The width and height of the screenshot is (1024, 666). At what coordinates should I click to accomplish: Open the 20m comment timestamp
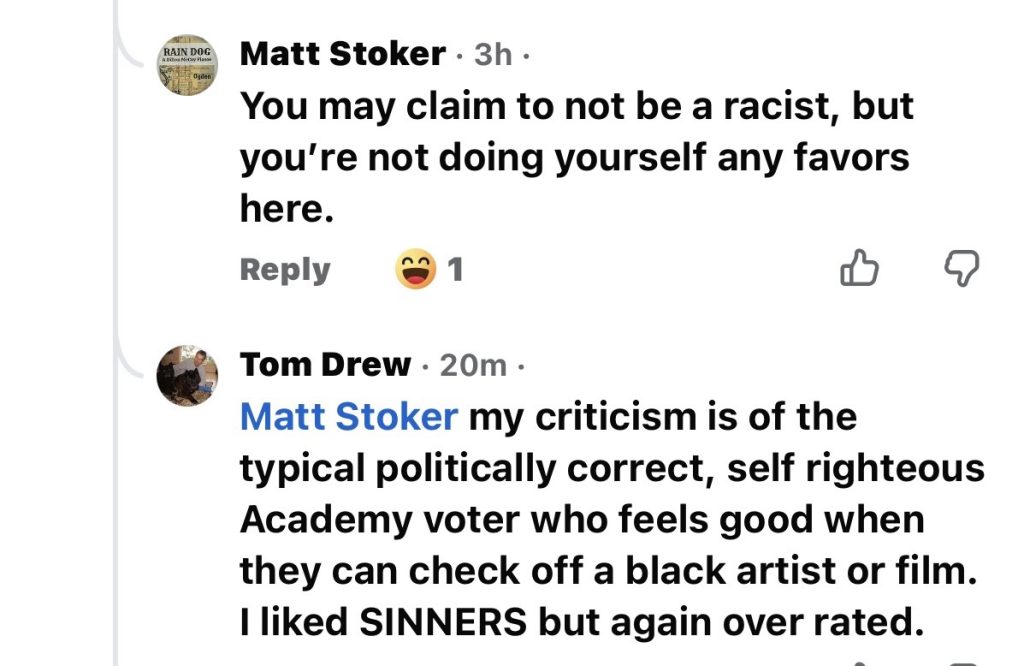pos(473,366)
